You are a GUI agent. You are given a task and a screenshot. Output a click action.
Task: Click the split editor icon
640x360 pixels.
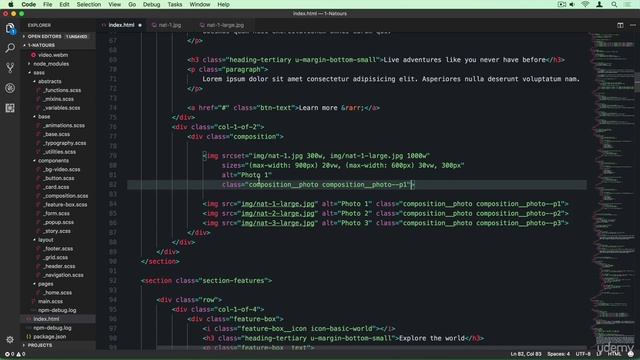coord(620,25)
